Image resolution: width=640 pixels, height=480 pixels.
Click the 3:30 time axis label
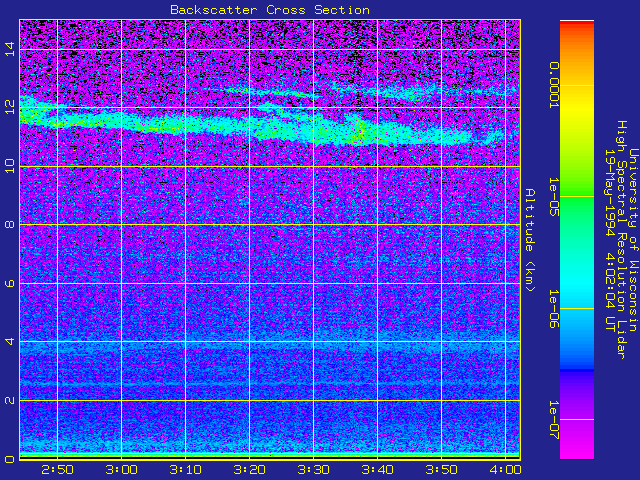tap(313, 470)
